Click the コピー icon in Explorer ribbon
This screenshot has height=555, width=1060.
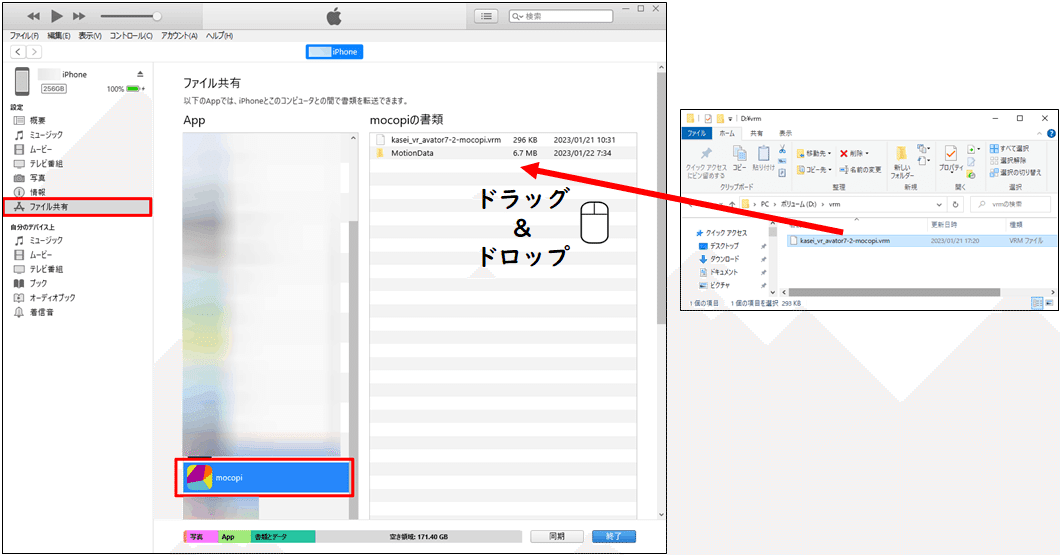(740, 158)
